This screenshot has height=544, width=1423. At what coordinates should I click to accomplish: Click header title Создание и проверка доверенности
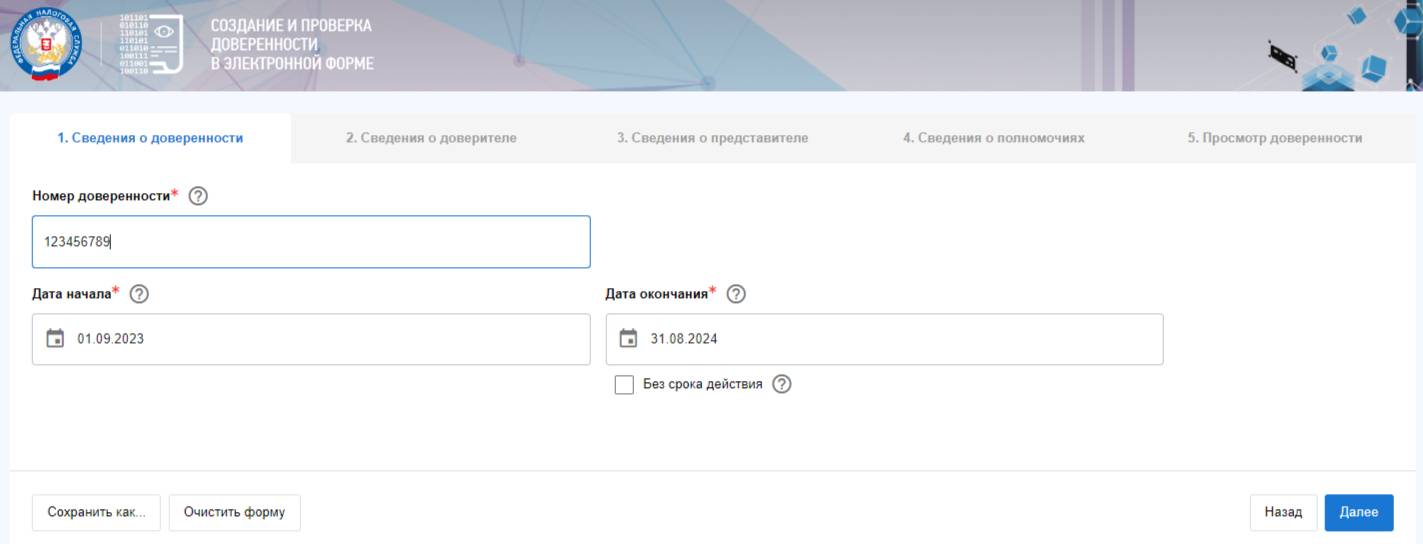292,45
